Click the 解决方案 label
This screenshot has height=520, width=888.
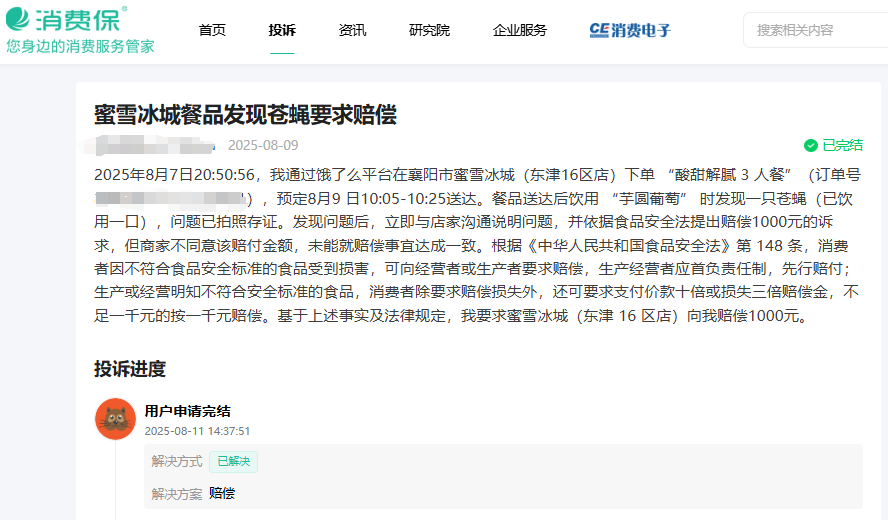click(177, 494)
